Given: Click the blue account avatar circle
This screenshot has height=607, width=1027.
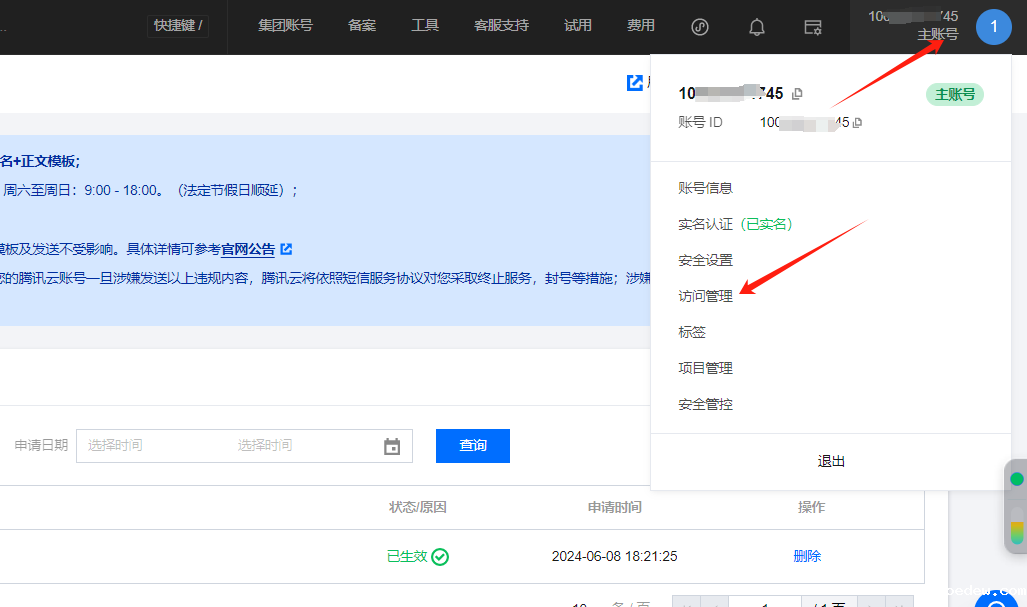Looking at the screenshot, I should [x=993, y=26].
